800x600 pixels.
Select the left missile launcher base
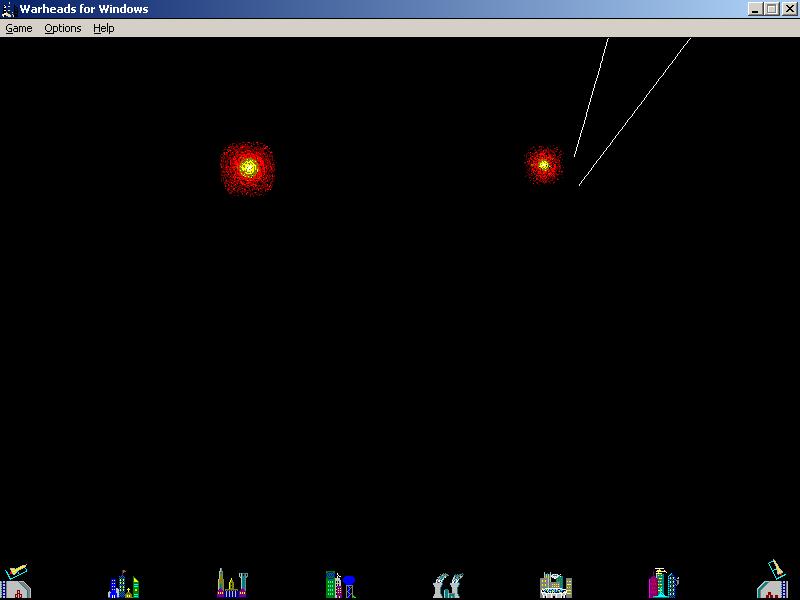point(15,581)
